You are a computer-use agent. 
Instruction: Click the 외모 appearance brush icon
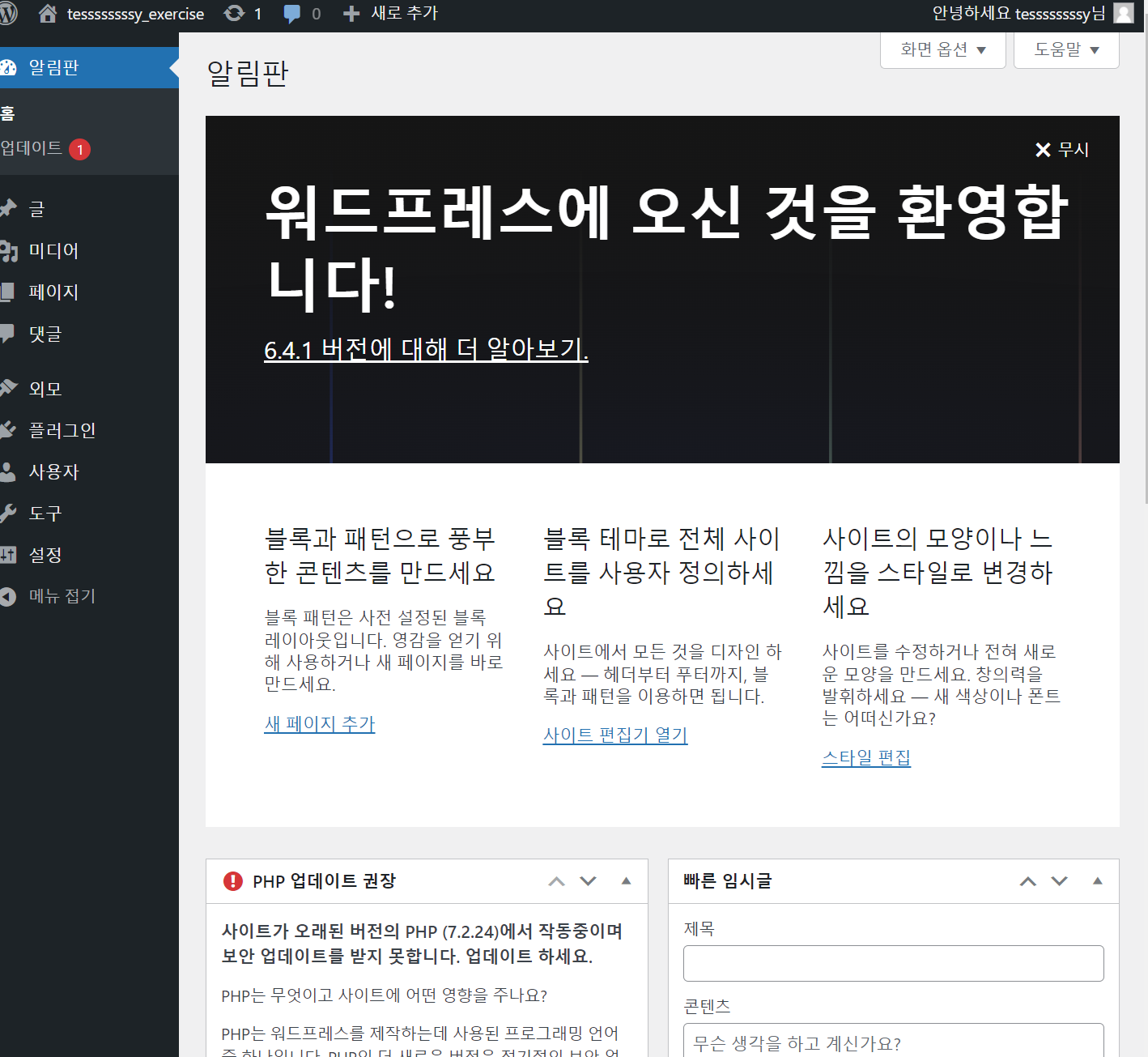[x=8, y=388]
